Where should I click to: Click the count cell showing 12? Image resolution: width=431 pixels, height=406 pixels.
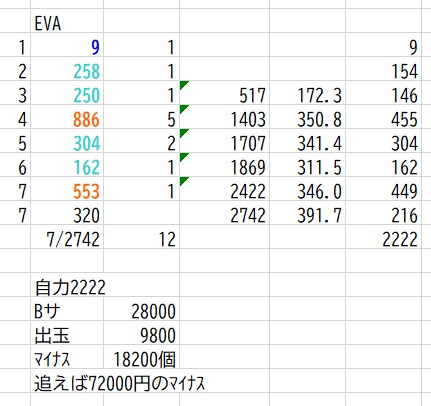pos(141,239)
